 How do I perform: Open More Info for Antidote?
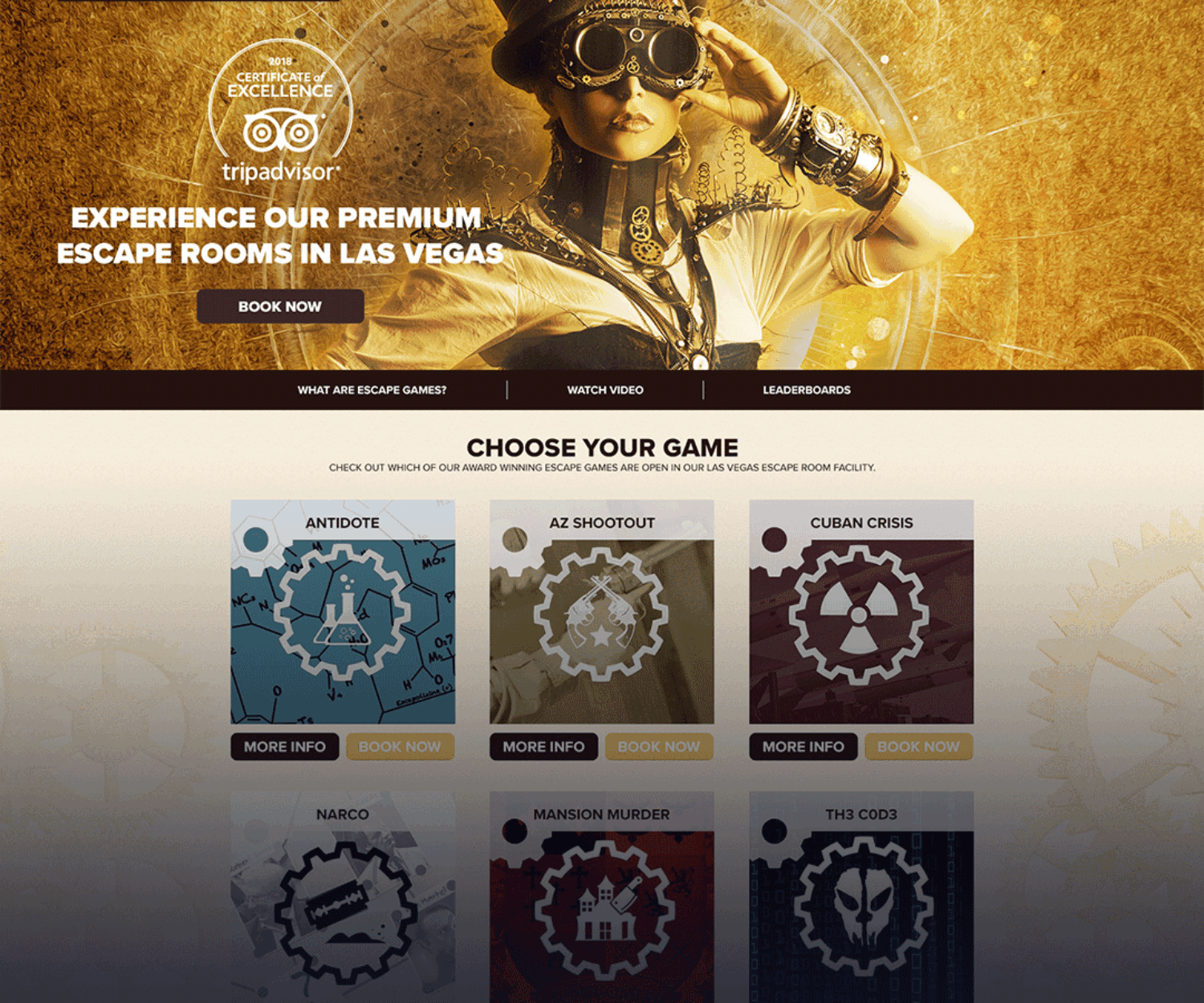pyautogui.click(x=285, y=747)
